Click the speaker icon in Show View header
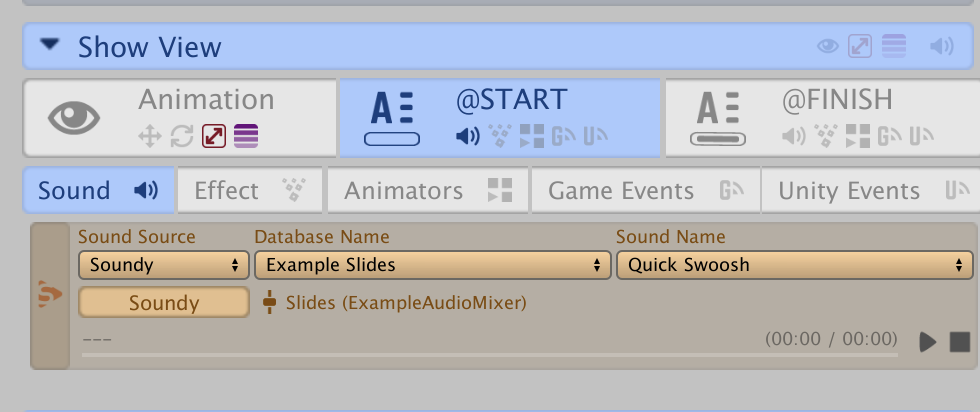Image resolution: width=980 pixels, height=412 pixels. click(x=941, y=46)
